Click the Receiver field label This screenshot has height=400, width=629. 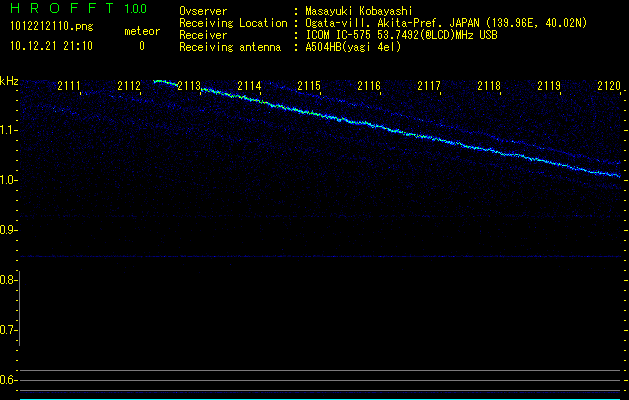point(203,35)
